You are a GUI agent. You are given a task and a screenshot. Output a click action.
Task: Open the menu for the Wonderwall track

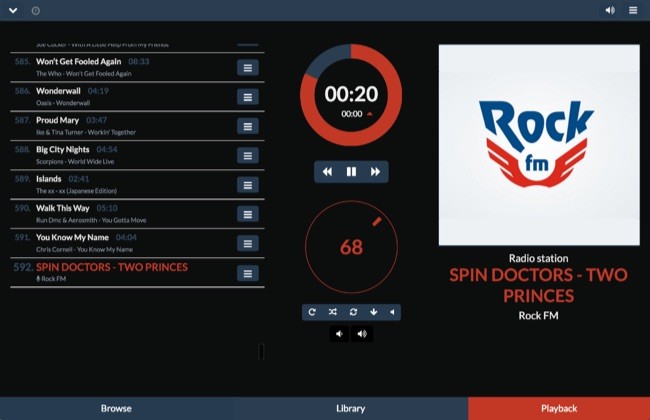tap(248, 97)
